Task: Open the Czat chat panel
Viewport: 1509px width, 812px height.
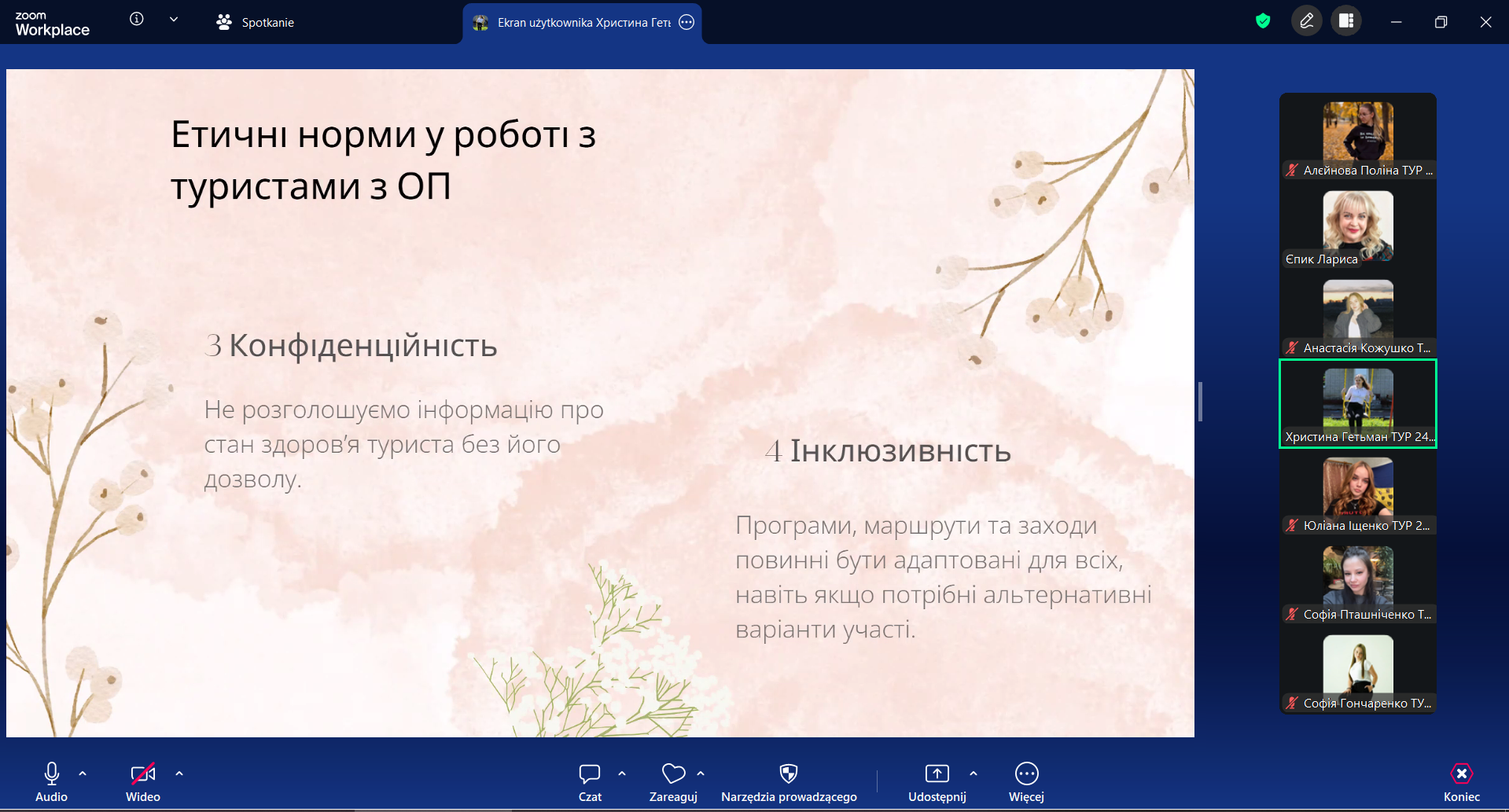Action: click(x=590, y=782)
